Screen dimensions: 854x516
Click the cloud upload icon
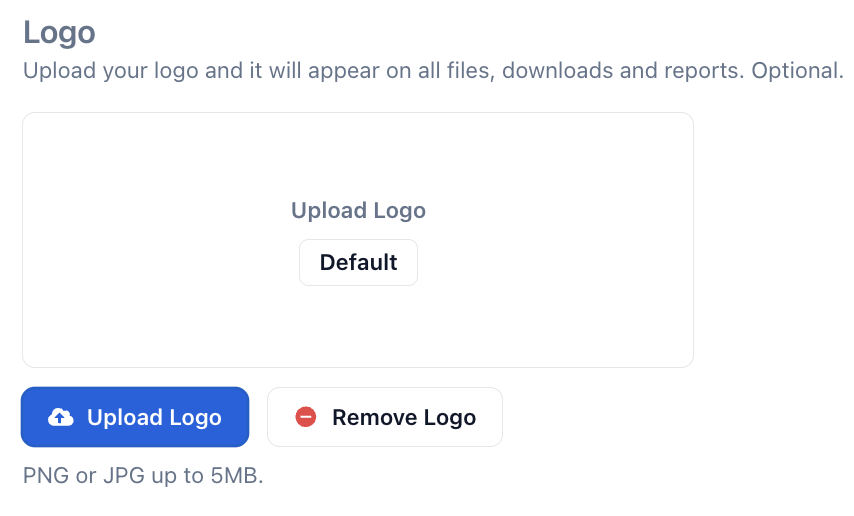[x=61, y=417]
